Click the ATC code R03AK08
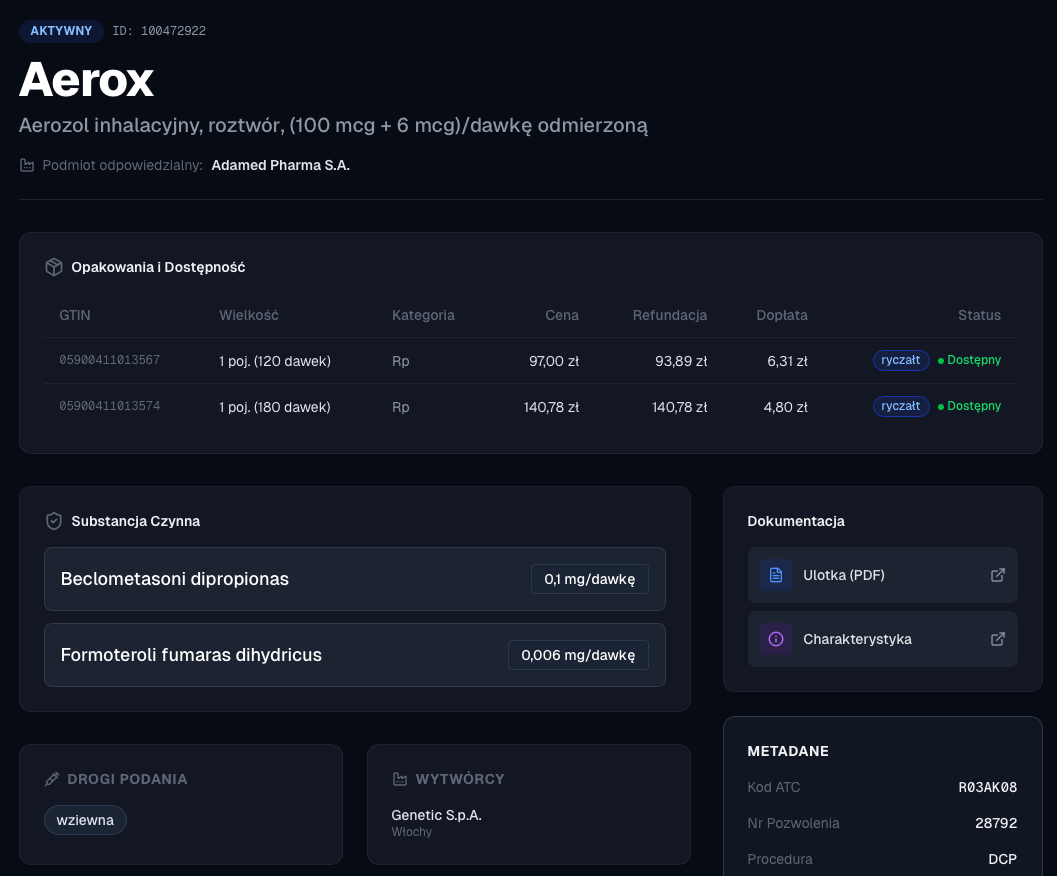The width and height of the screenshot is (1057, 876). (987, 787)
